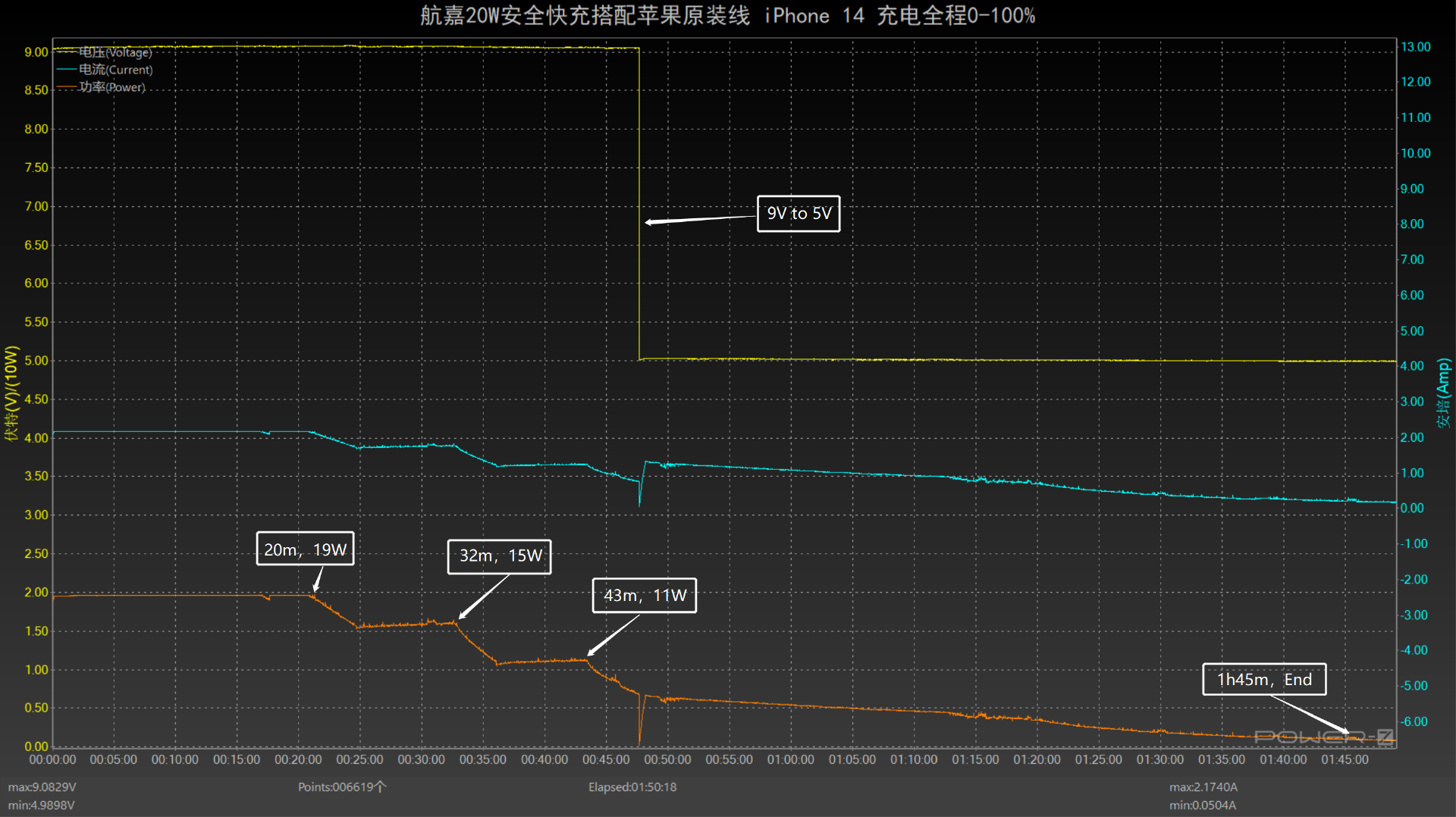
Task: Click the min:0.0504A status value
Action: pos(1202,805)
